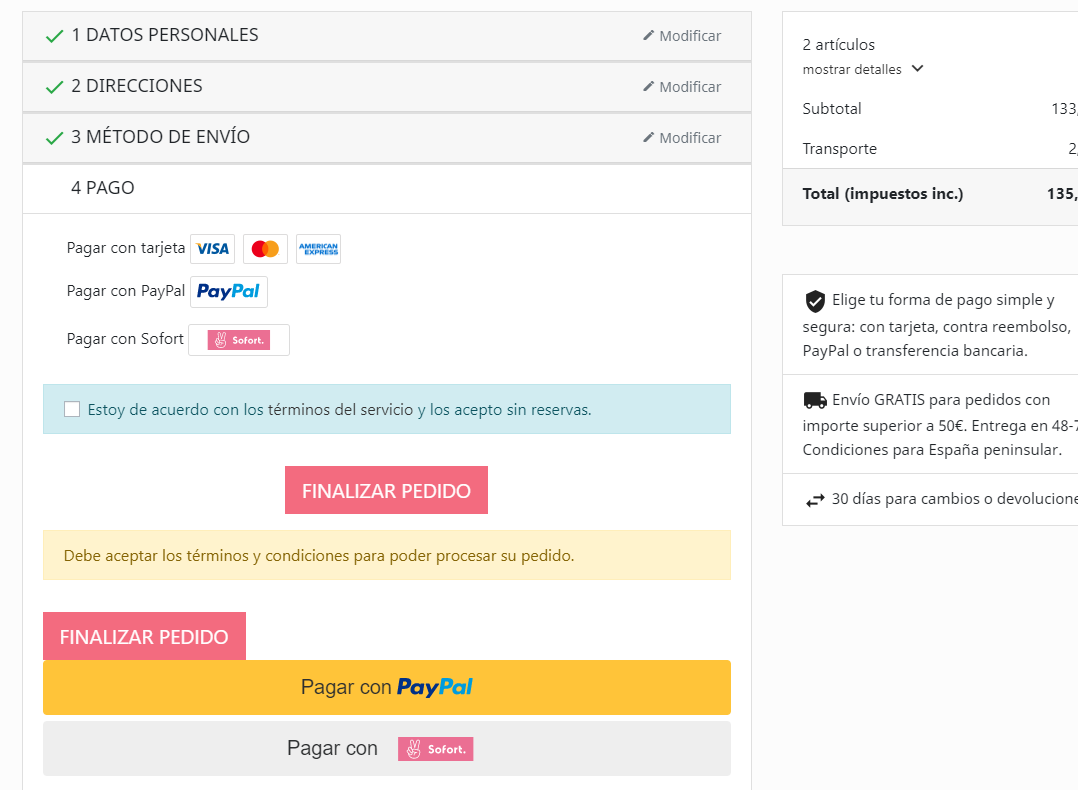Expand mostrar detalles chevron
This screenshot has width=1078, height=790.
pos(918,68)
